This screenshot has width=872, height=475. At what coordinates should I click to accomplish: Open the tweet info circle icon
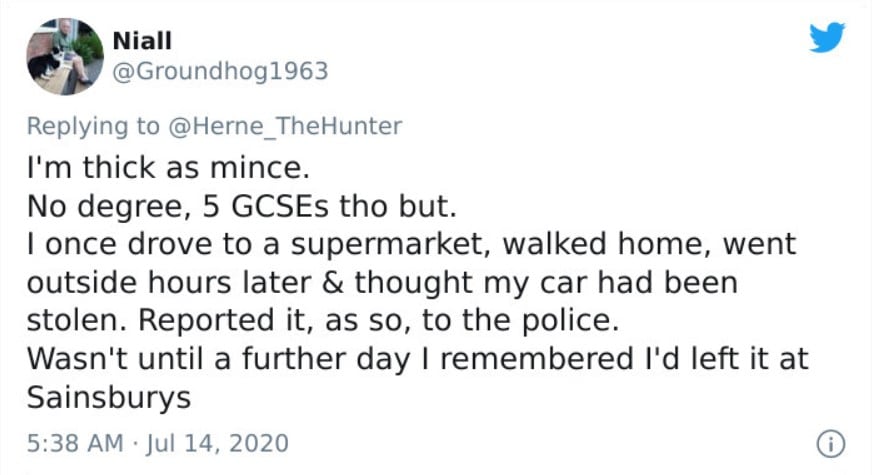pos(831,444)
